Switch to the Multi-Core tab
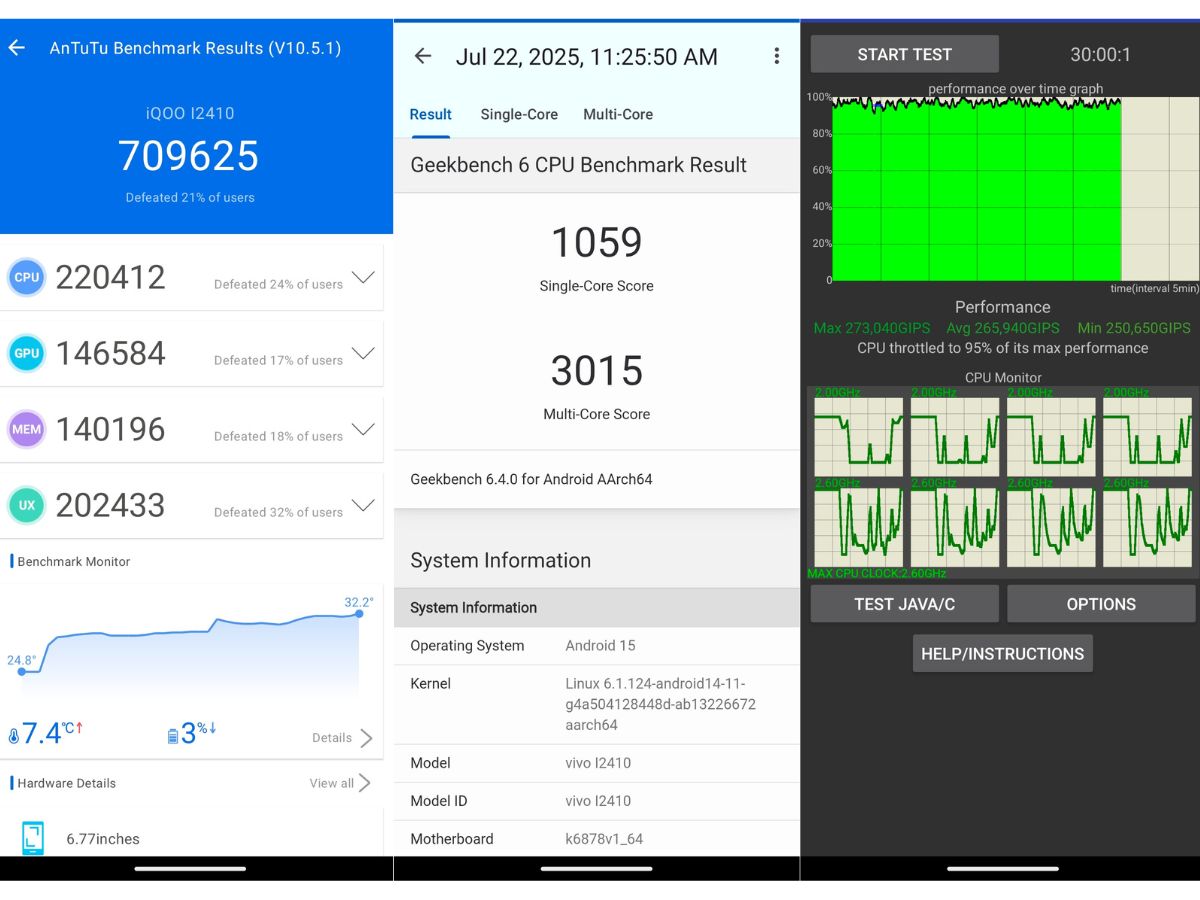 point(618,114)
